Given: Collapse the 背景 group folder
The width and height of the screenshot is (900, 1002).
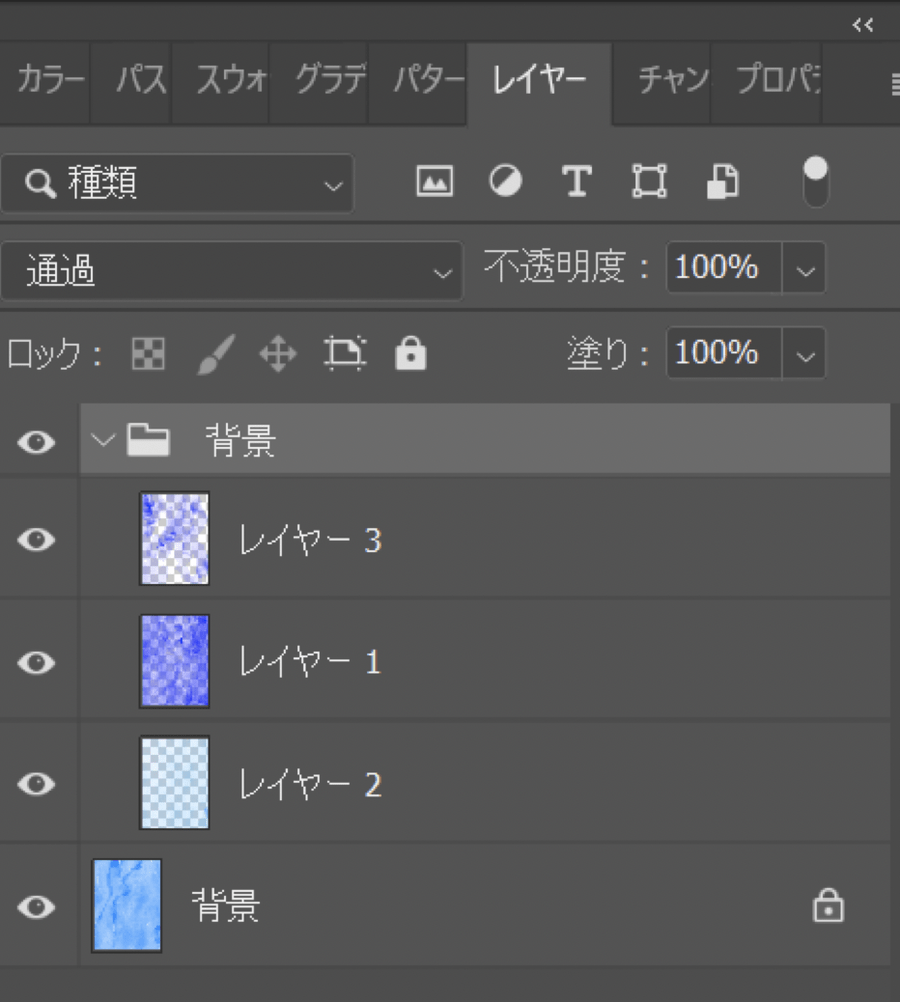Looking at the screenshot, I should click(x=102, y=440).
